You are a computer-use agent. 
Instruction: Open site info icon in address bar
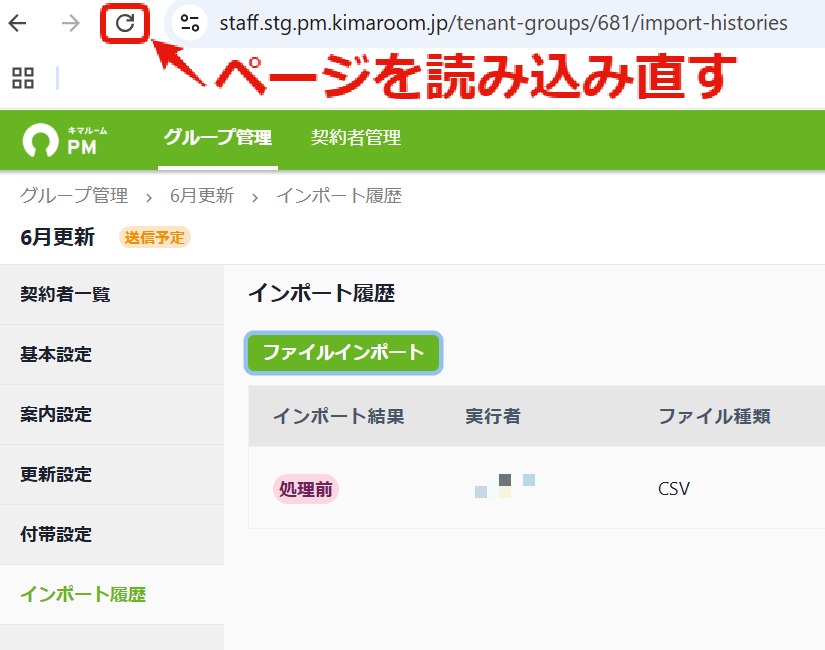coord(189,23)
